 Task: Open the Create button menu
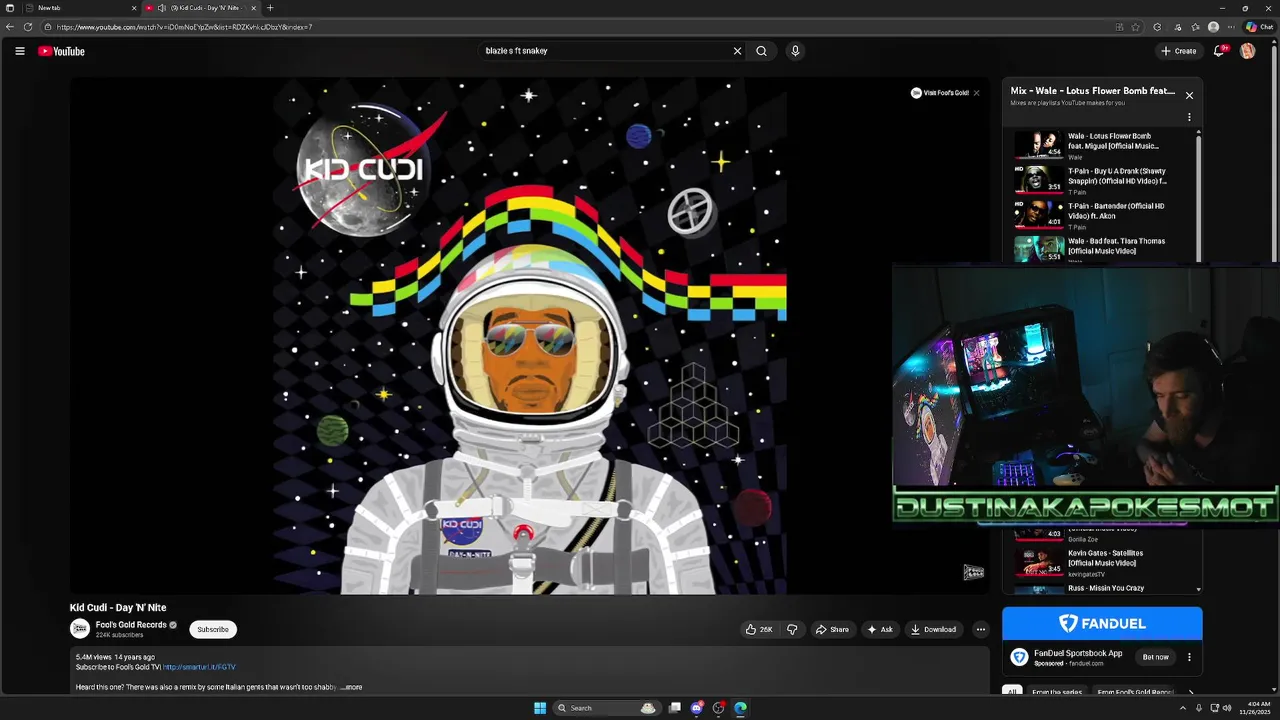click(x=1178, y=51)
